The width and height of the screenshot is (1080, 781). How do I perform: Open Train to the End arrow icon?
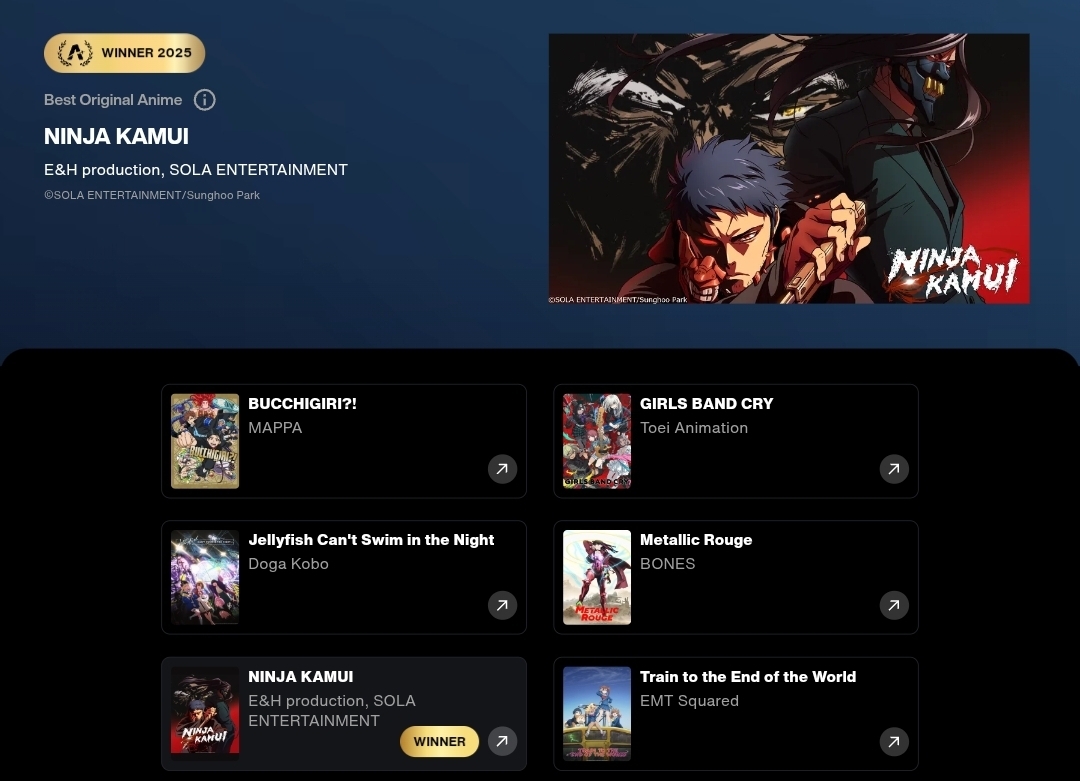[x=894, y=742]
